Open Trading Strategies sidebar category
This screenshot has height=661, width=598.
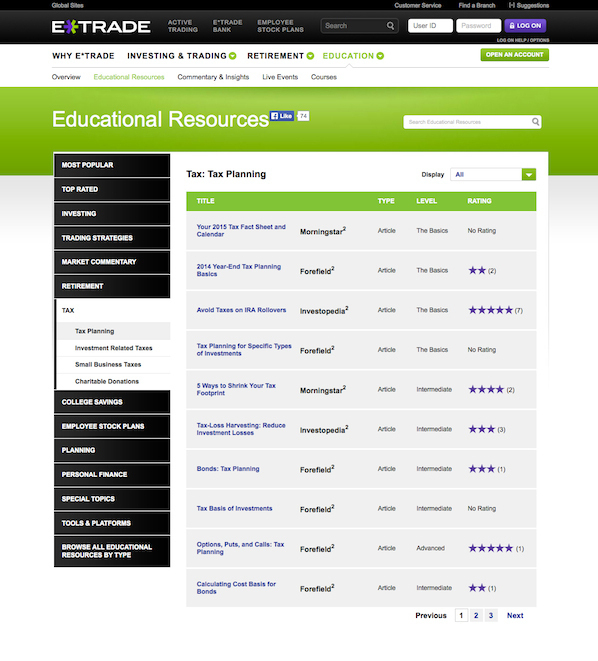pos(112,238)
